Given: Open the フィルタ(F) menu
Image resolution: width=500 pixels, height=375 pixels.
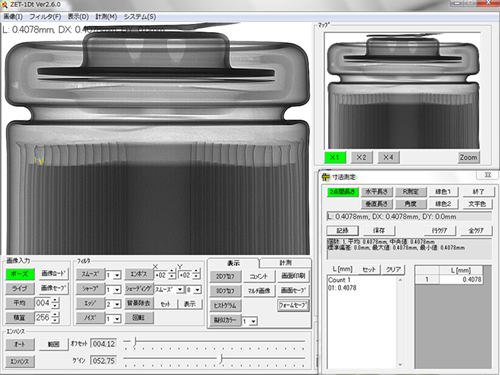Looking at the screenshot, I should click(45, 16).
